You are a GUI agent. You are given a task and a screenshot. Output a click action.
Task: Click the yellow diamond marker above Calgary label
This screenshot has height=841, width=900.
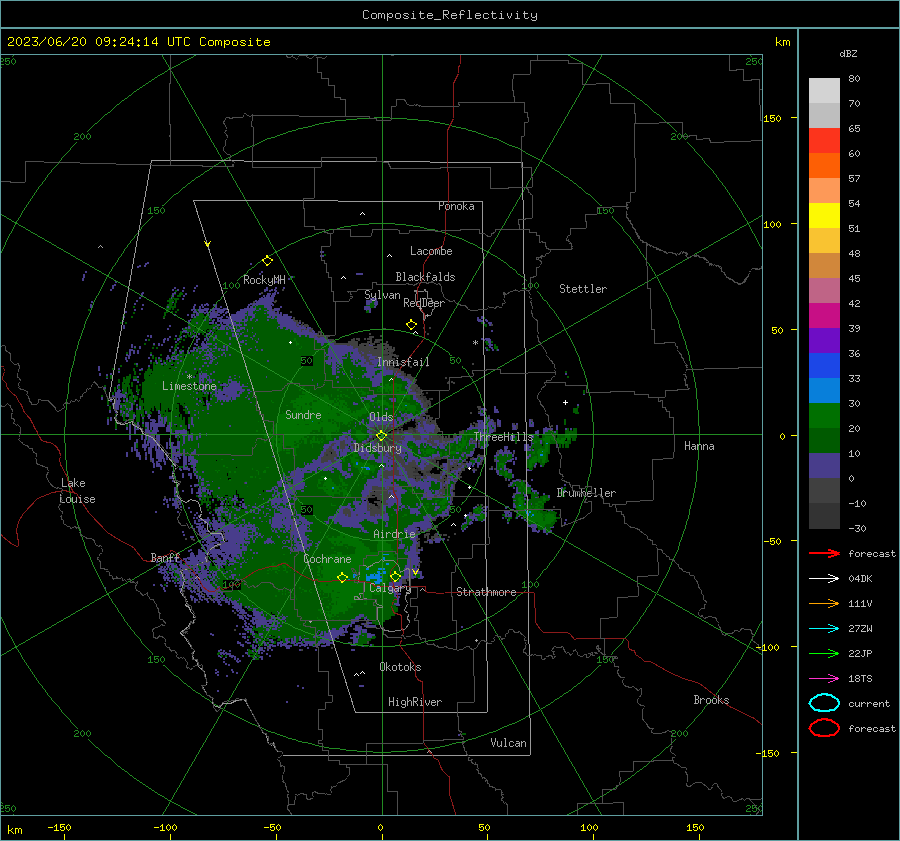tap(395, 576)
